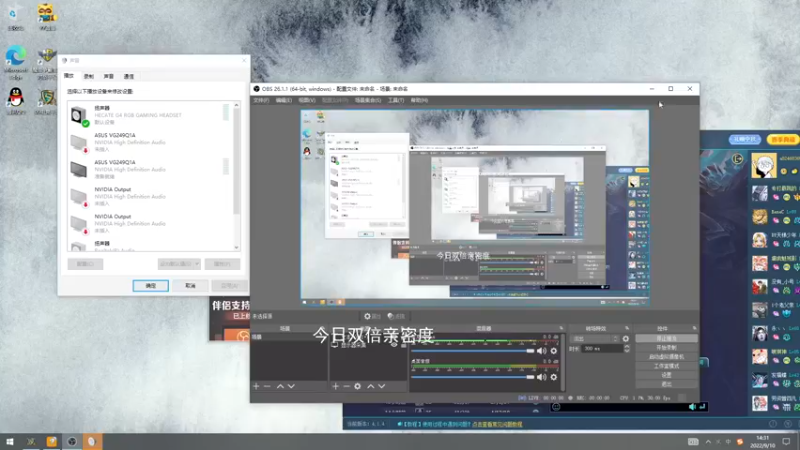Move the scene up in the Scenes panel
The image size is (800, 450).
[x=280, y=386]
